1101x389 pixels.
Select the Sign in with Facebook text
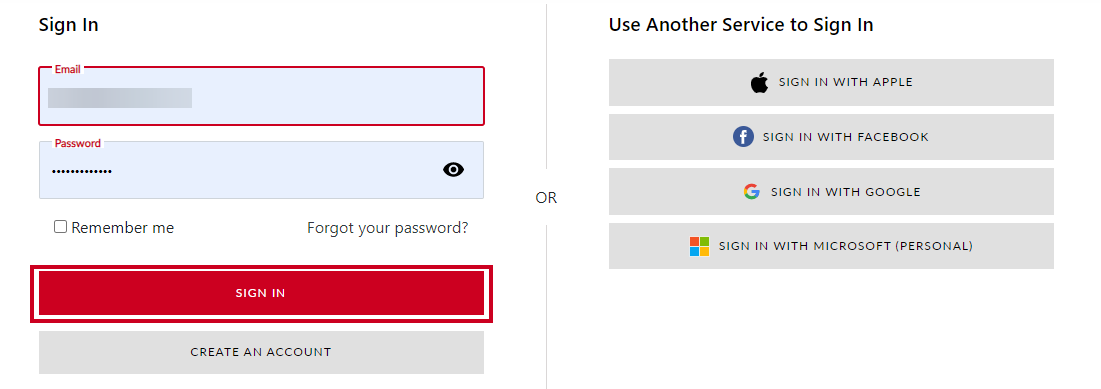845,137
